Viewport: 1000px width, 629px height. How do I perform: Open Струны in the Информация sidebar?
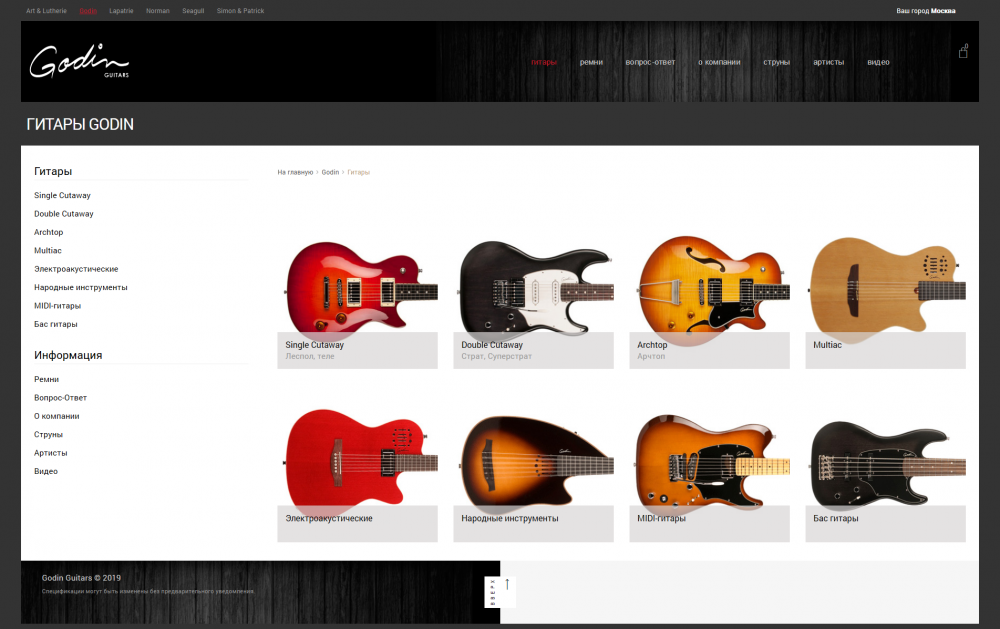click(48, 434)
